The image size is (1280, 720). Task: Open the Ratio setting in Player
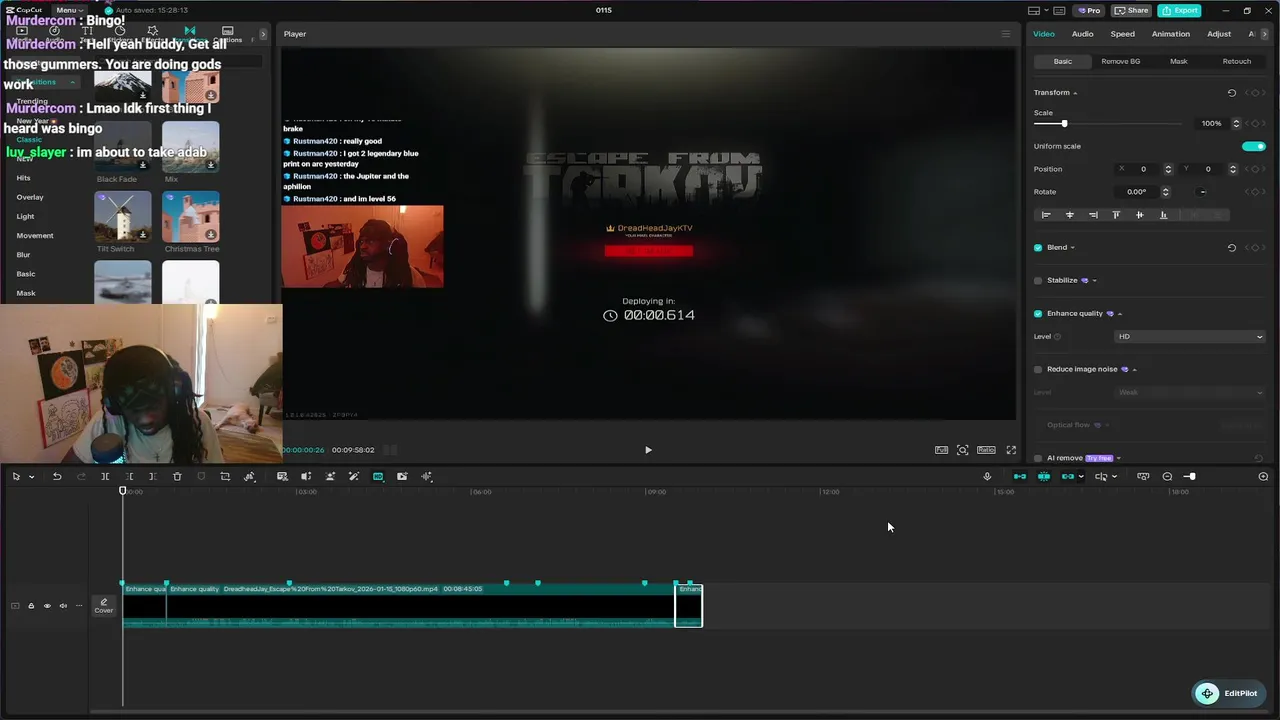pos(986,450)
